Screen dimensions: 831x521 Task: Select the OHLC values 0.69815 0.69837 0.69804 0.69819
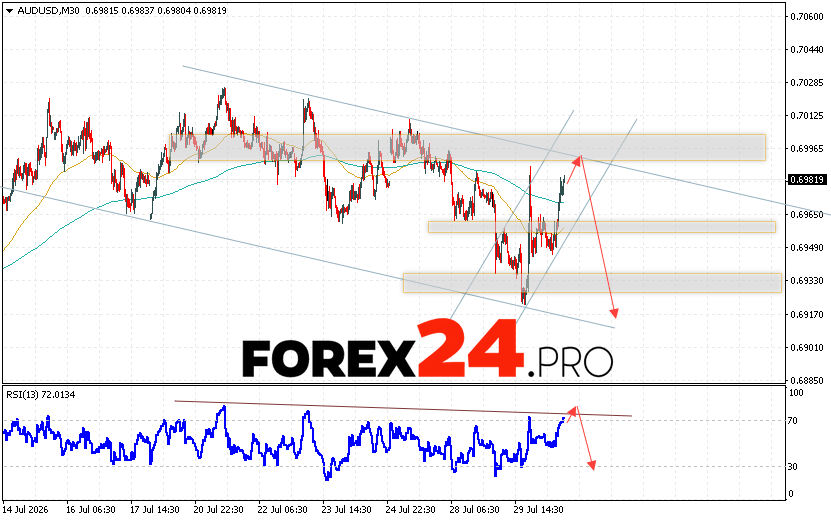155,11
